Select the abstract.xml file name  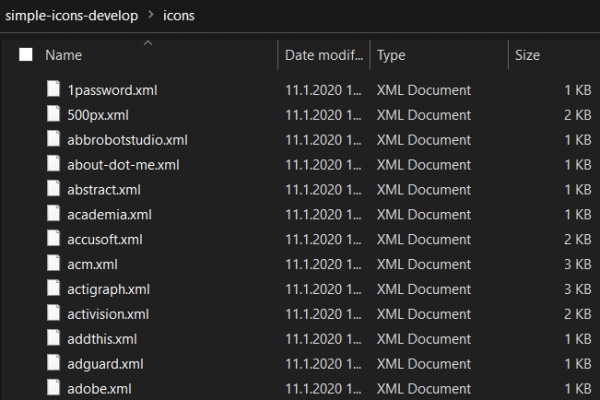(x=100, y=189)
